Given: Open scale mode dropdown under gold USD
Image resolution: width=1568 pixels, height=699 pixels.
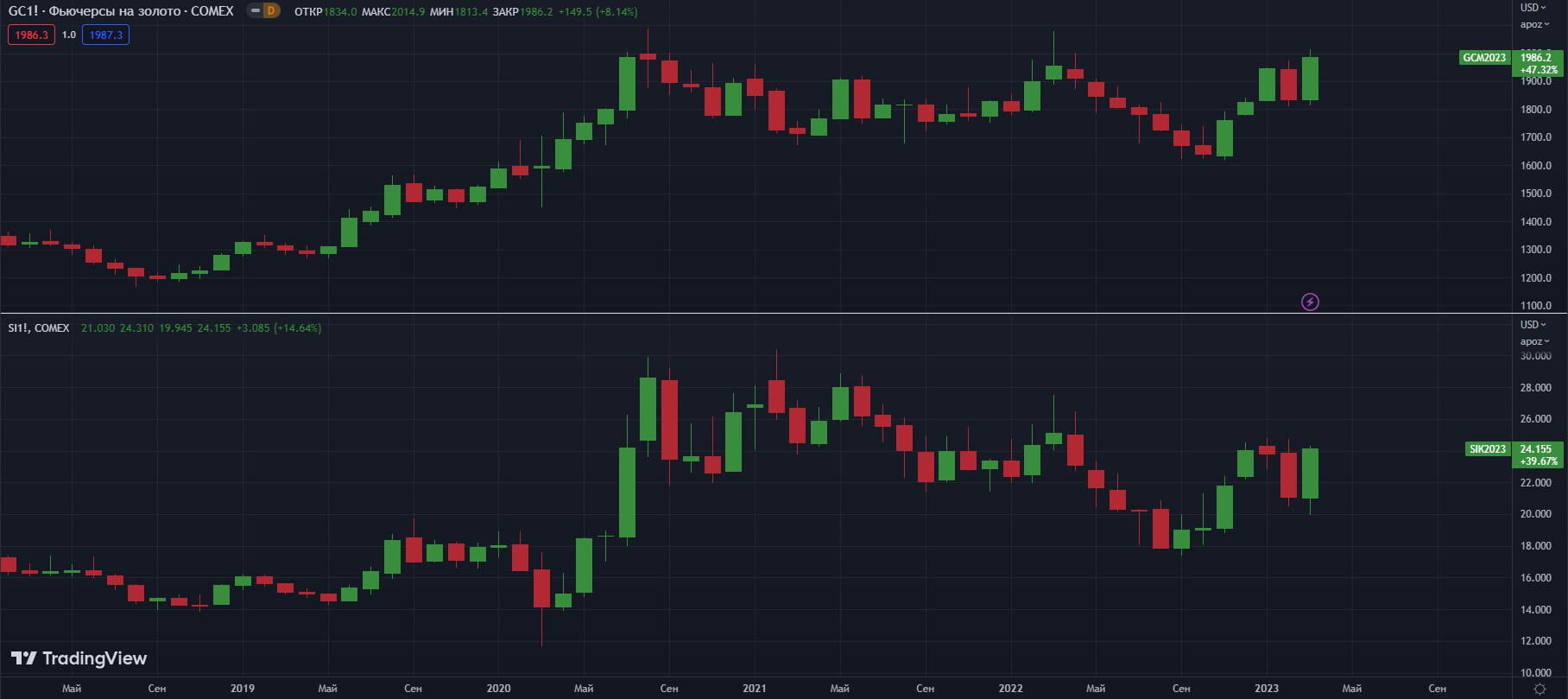Looking at the screenshot, I should (1534, 24).
